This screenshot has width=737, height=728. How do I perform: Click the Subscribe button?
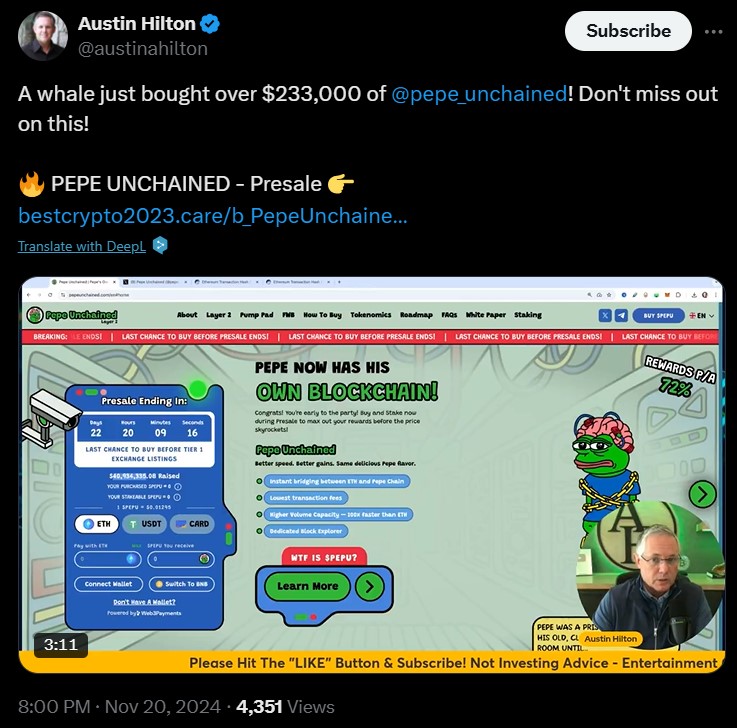coord(628,31)
